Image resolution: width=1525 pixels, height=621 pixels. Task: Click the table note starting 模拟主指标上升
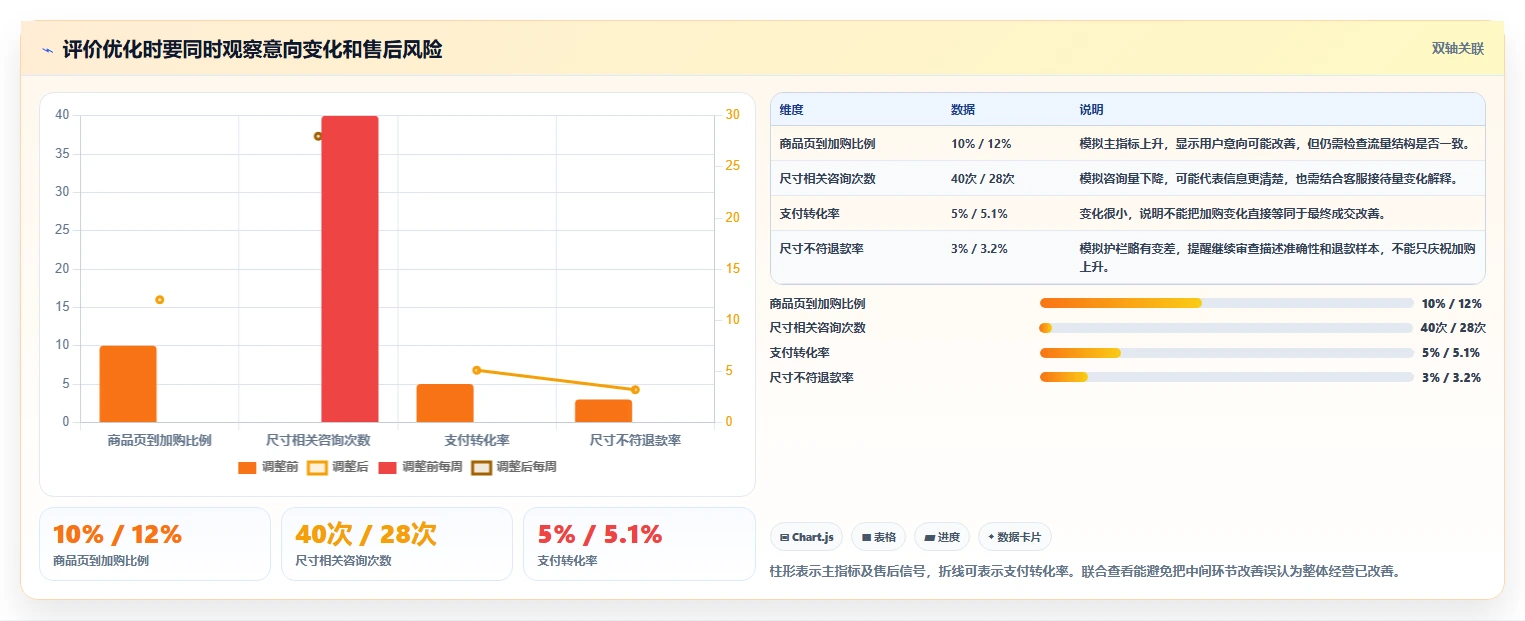pyautogui.click(x=1275, y=144)
